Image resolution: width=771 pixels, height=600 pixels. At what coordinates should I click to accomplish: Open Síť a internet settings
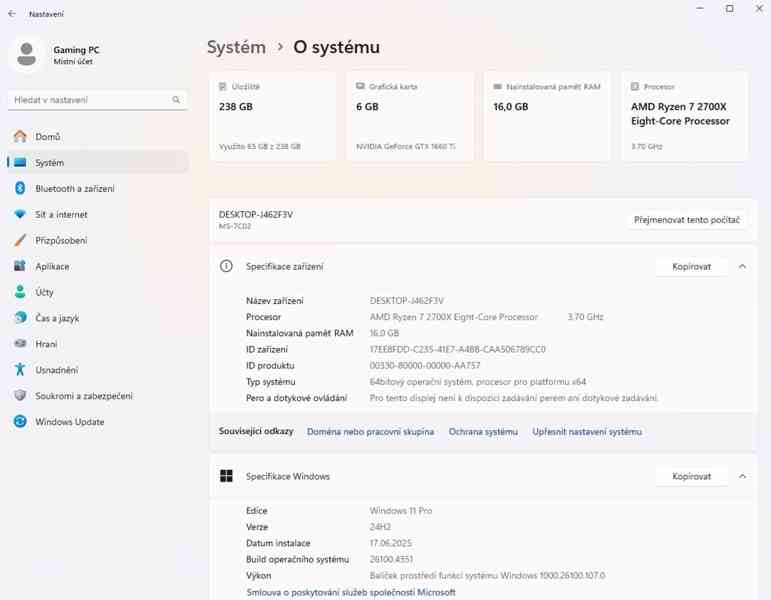tap(97, 214)
